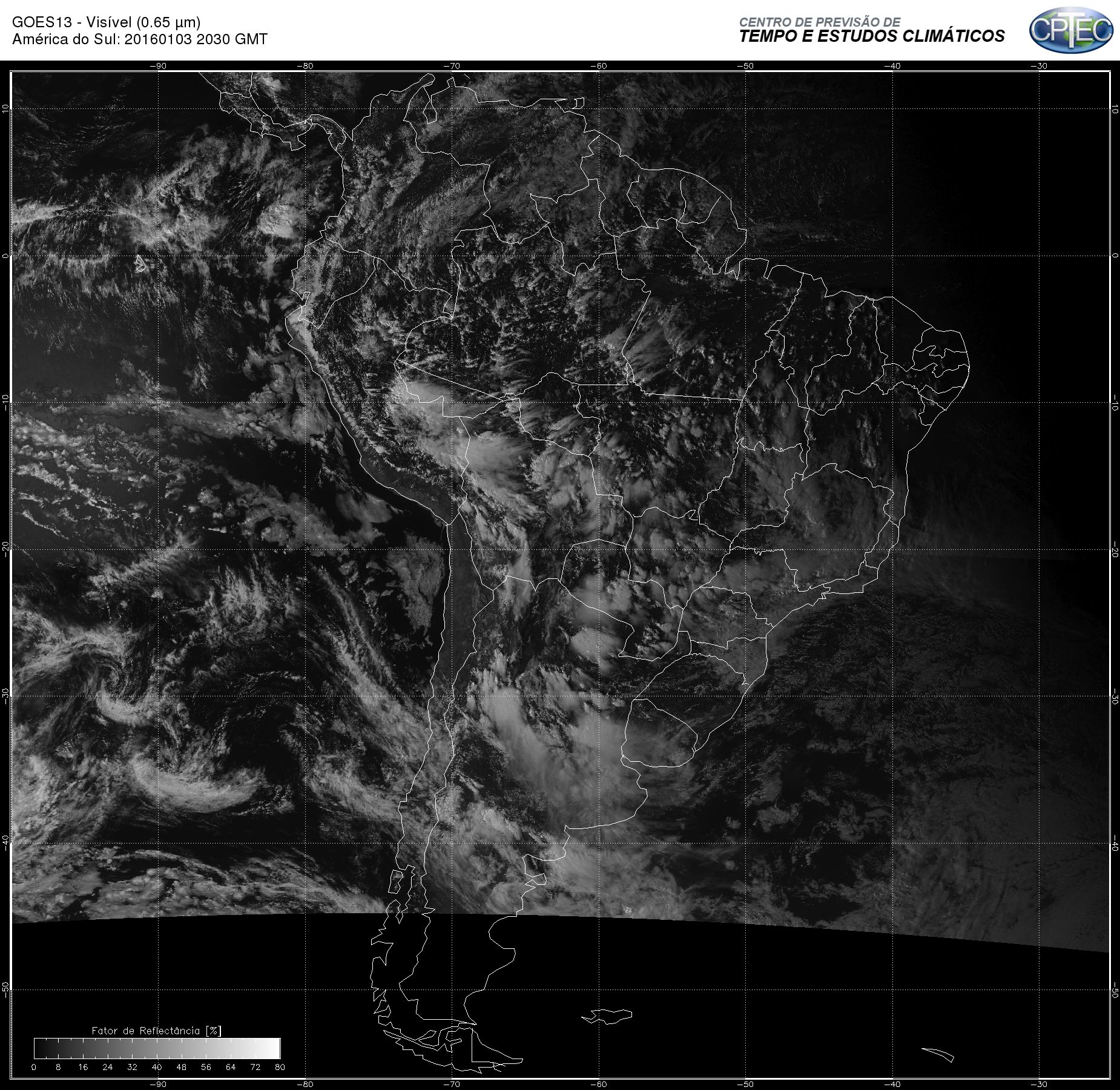
Task: Click the top axis longitude label -80
Action: click(305, 66)
